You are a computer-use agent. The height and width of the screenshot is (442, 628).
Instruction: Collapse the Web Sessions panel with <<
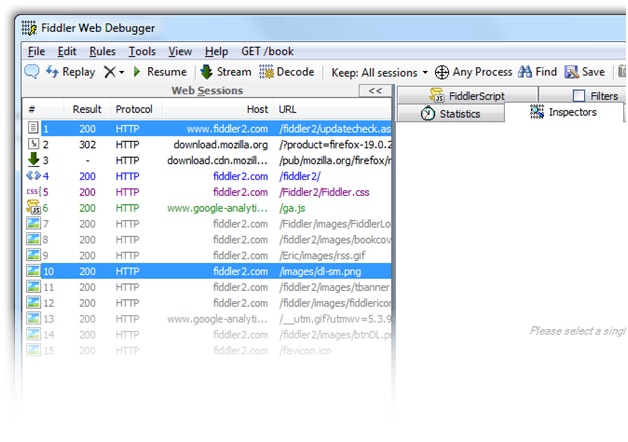pyautogui.click(x=375, y=91)
